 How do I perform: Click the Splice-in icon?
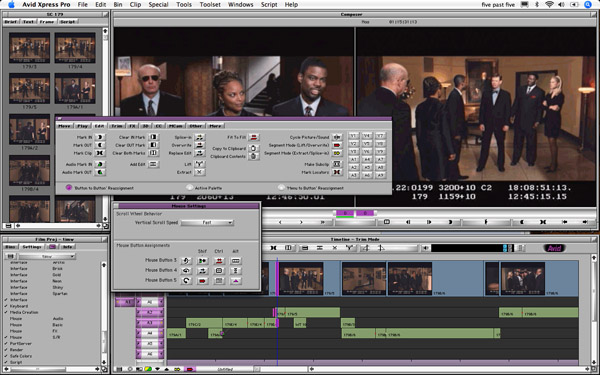(200, 137)
